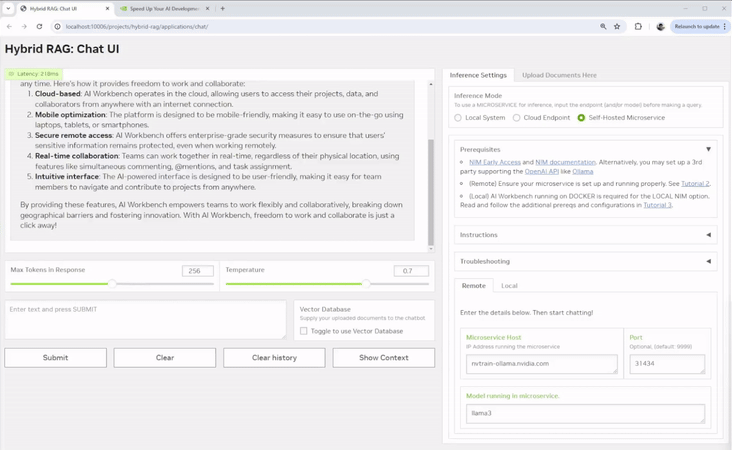Screen dimensions: 732x450
Task: Click the chat response scrollbar
Action: [430, 192]
